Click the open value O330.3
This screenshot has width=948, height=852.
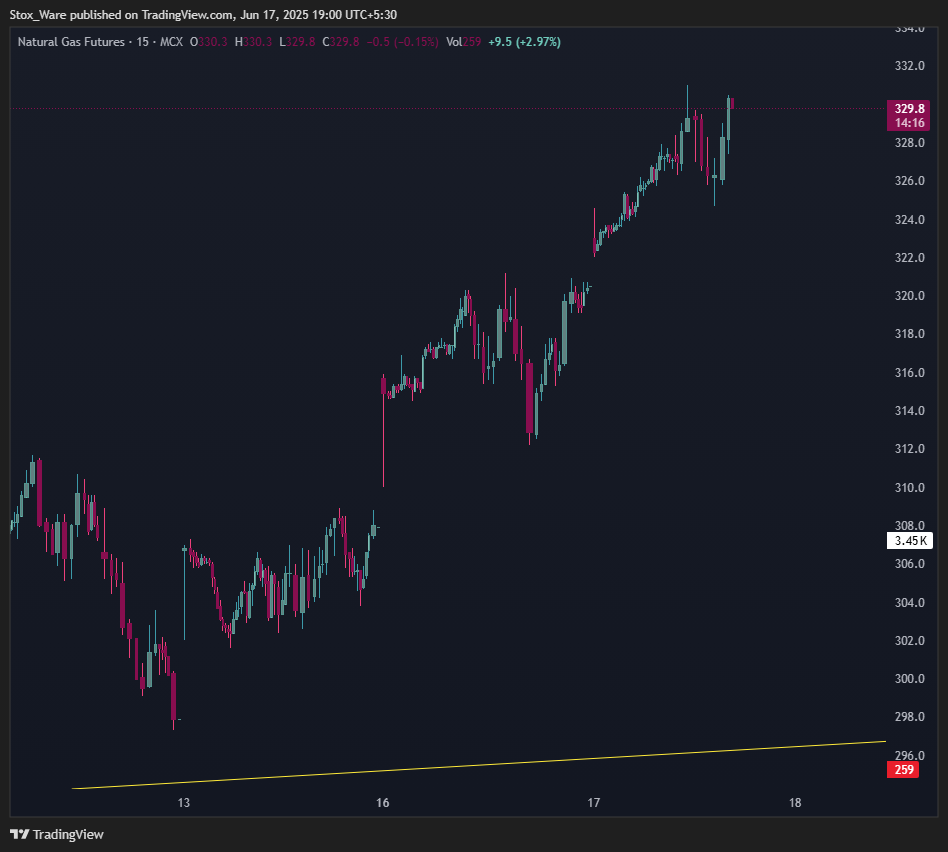coord(209,42)
